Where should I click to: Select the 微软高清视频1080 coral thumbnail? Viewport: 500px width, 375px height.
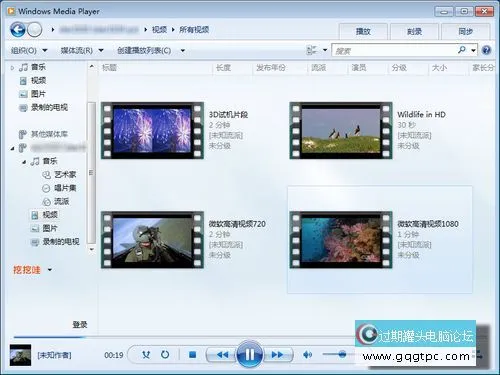pos(341,240)
